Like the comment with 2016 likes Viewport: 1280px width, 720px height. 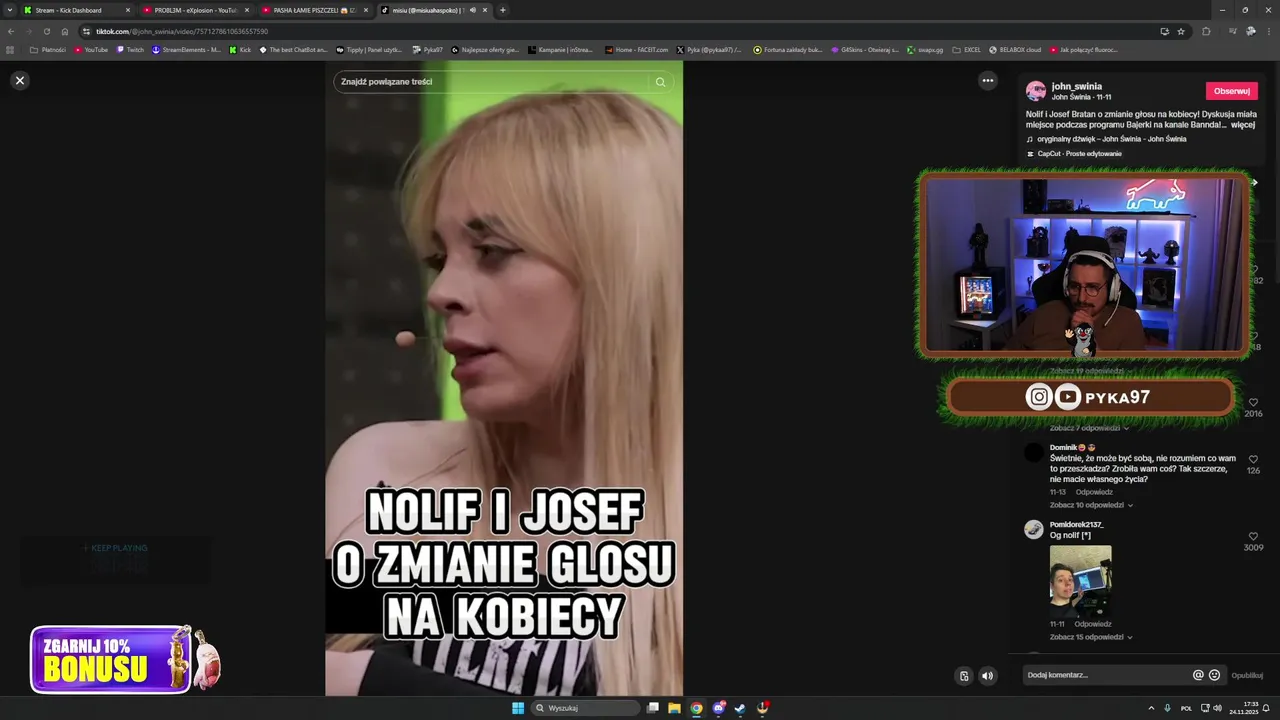(x=1253, y=403)
